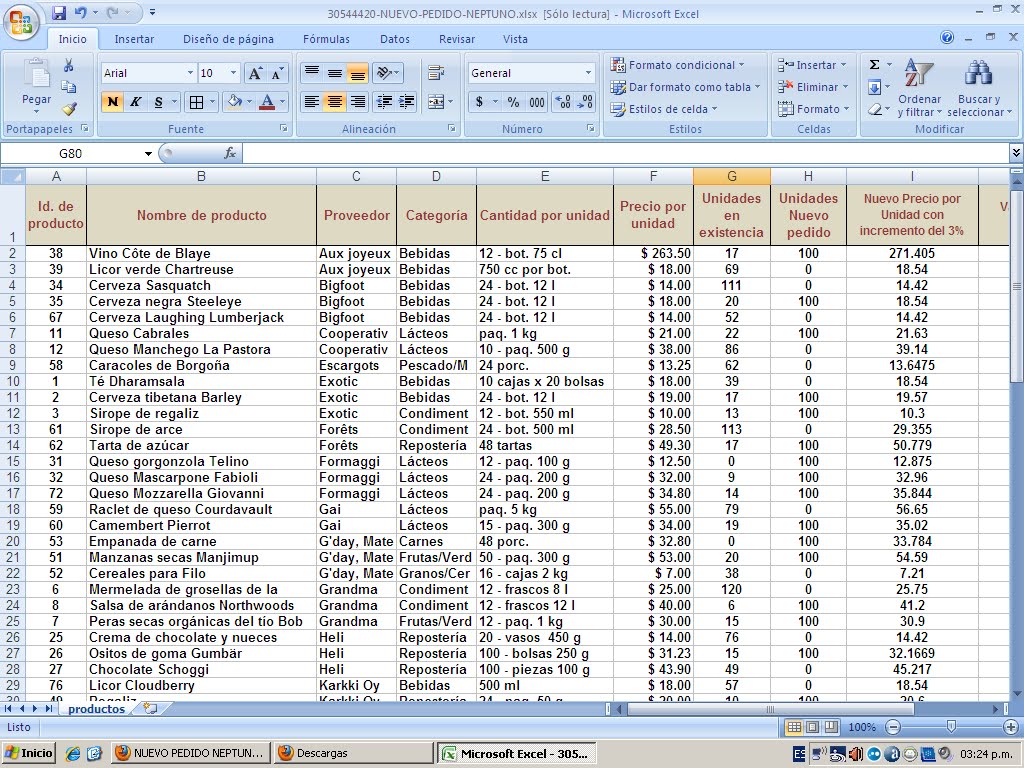Screen dimensions: 1024x768
Task: Adjust the zoom slider handle
Action: click(x=952, y=727)
